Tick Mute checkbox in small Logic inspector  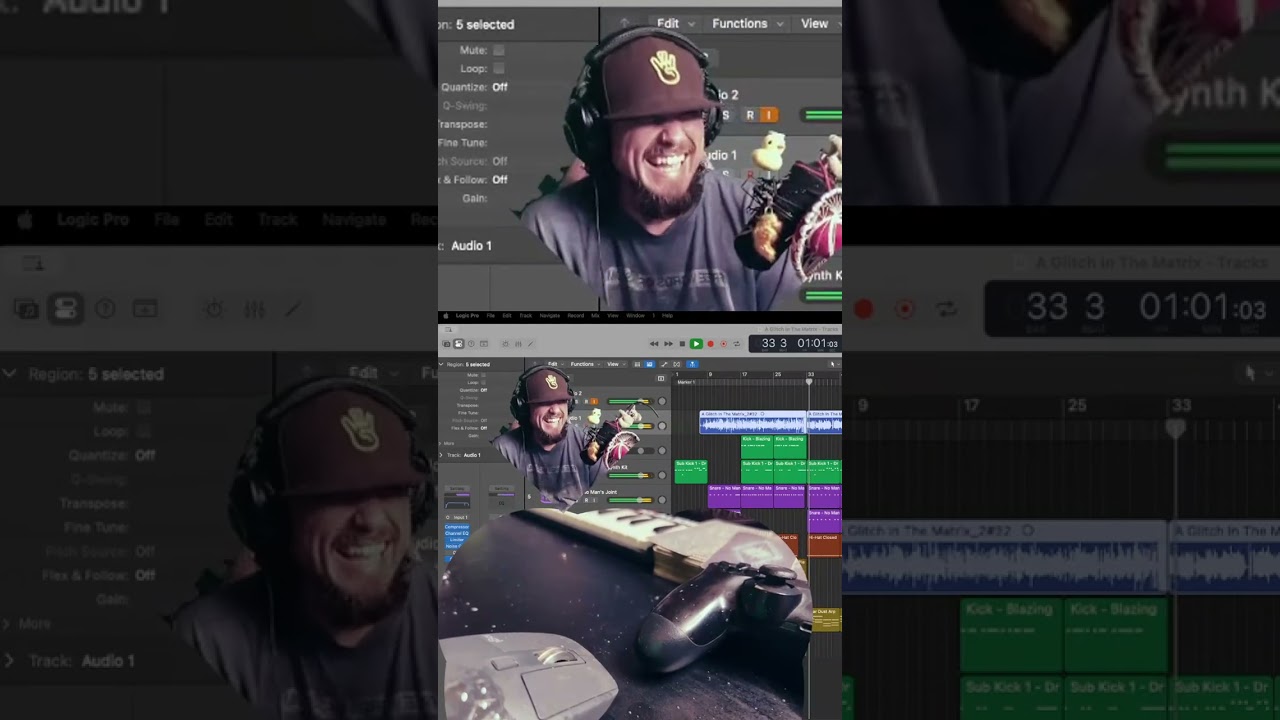coord(483,375)
